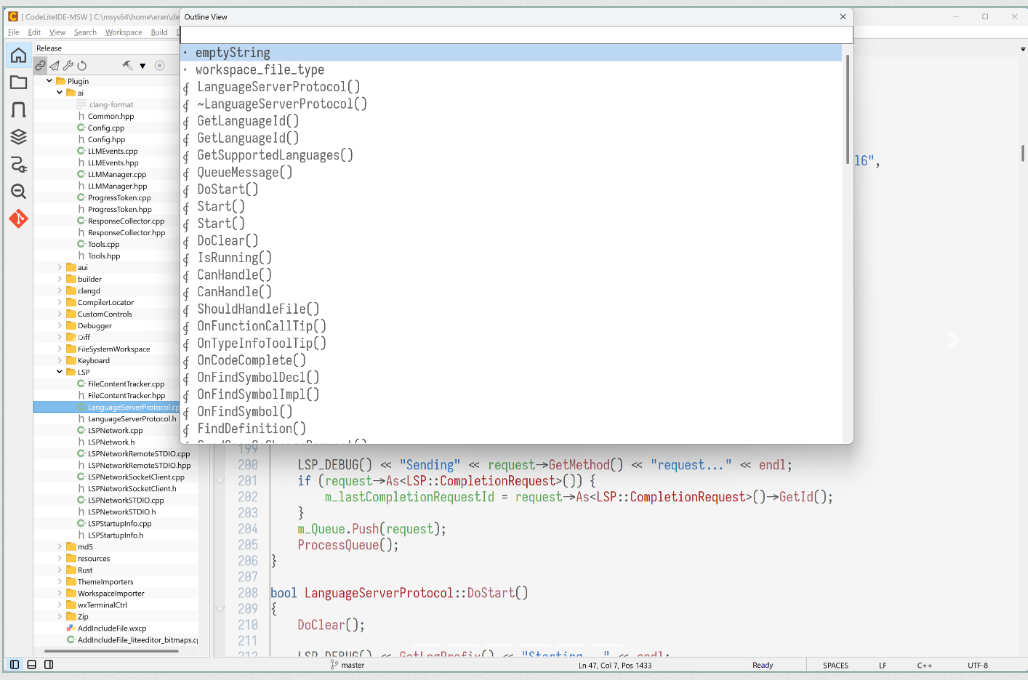Select GetSupportedLanguages() in the outline

(511, 155)
